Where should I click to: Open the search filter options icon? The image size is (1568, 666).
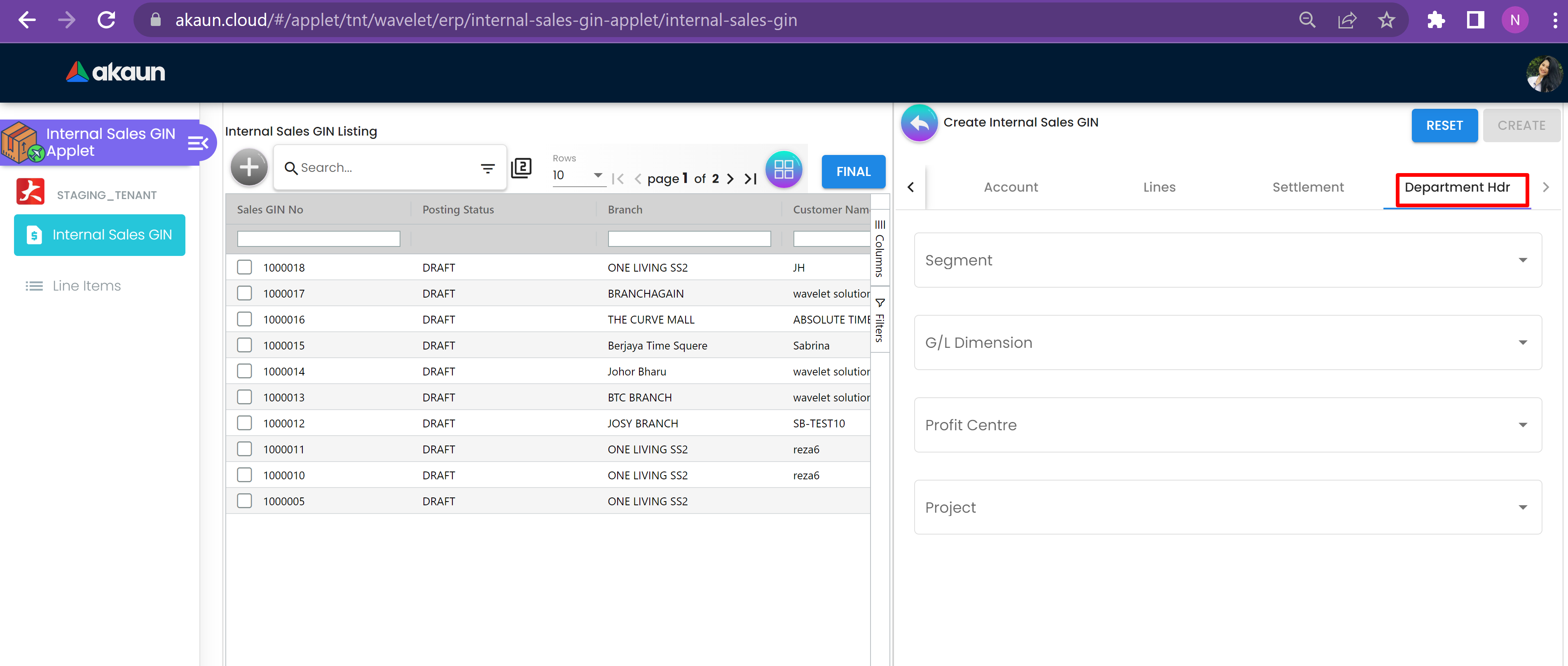click(x=487, y=168)
